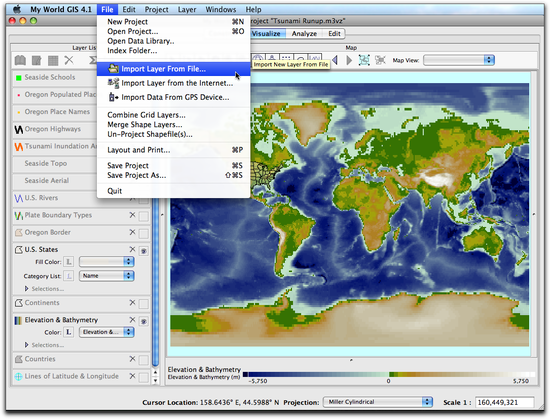Click the elevation color ramp legend bar
Screen dimensions: 550x419
pos(389,374)
